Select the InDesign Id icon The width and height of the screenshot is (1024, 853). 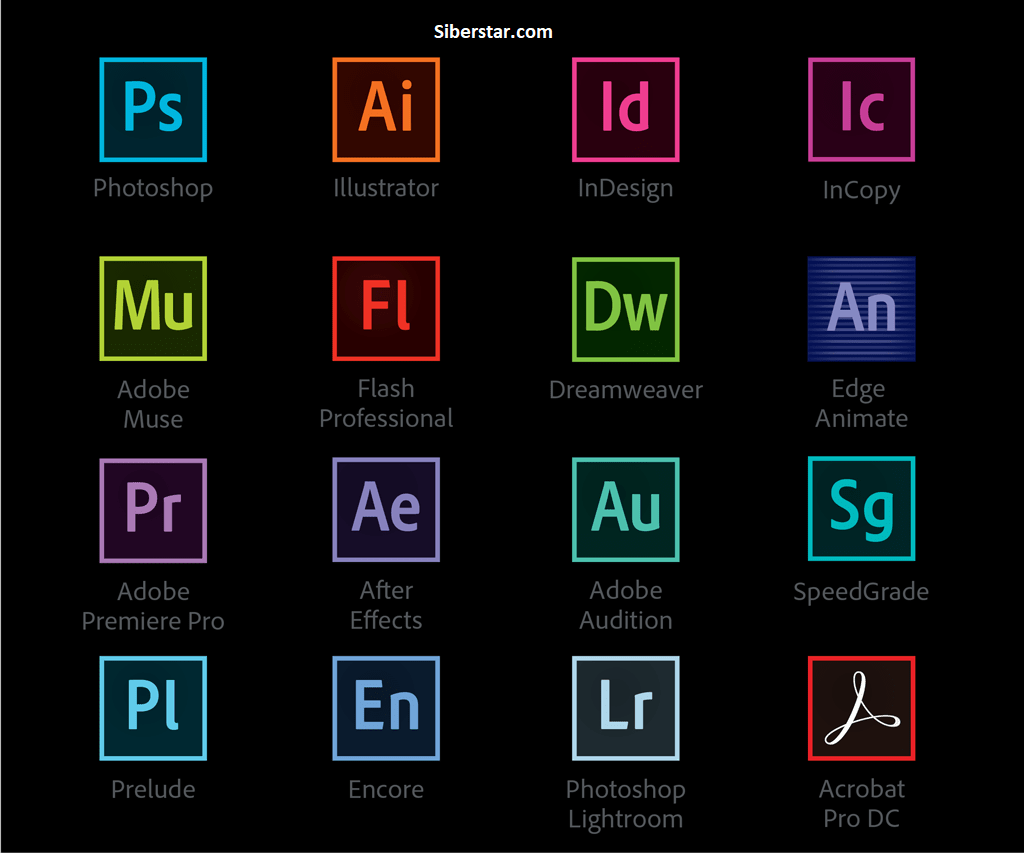click(x=626, y=110)
